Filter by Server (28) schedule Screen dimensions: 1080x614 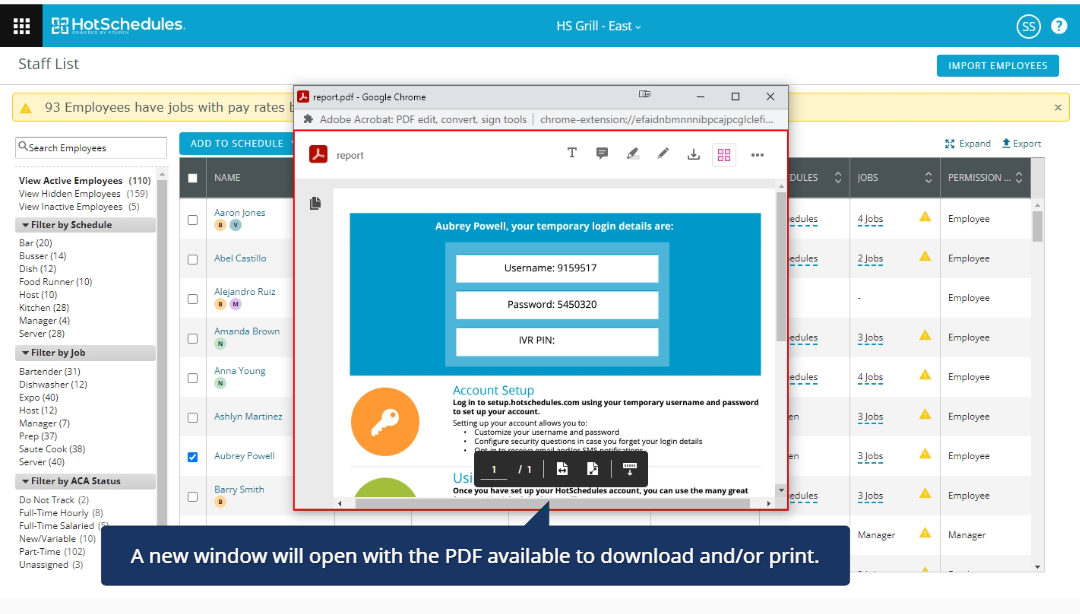(42, 334)
